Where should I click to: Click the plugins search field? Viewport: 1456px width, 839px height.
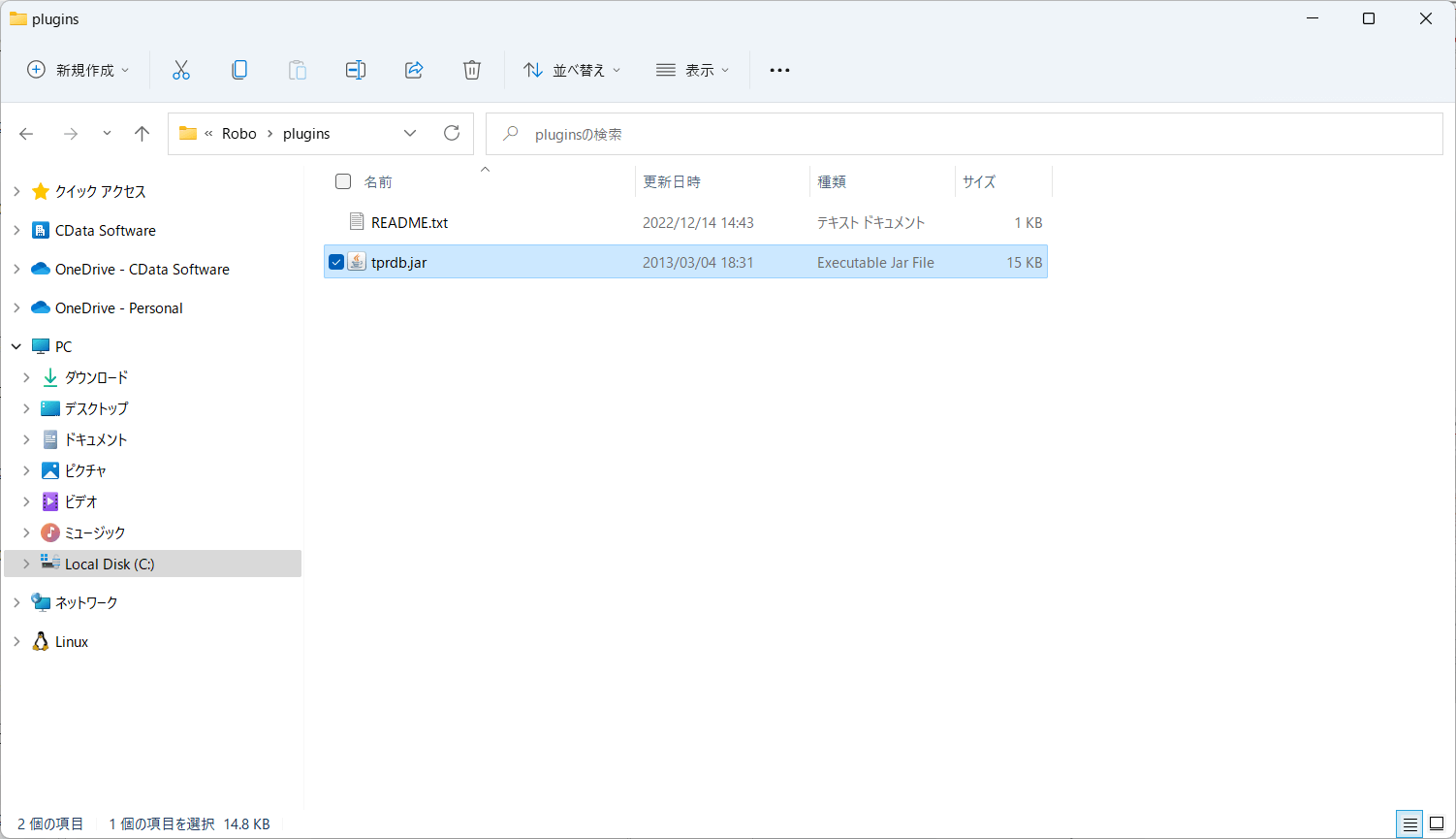(965, 134)
